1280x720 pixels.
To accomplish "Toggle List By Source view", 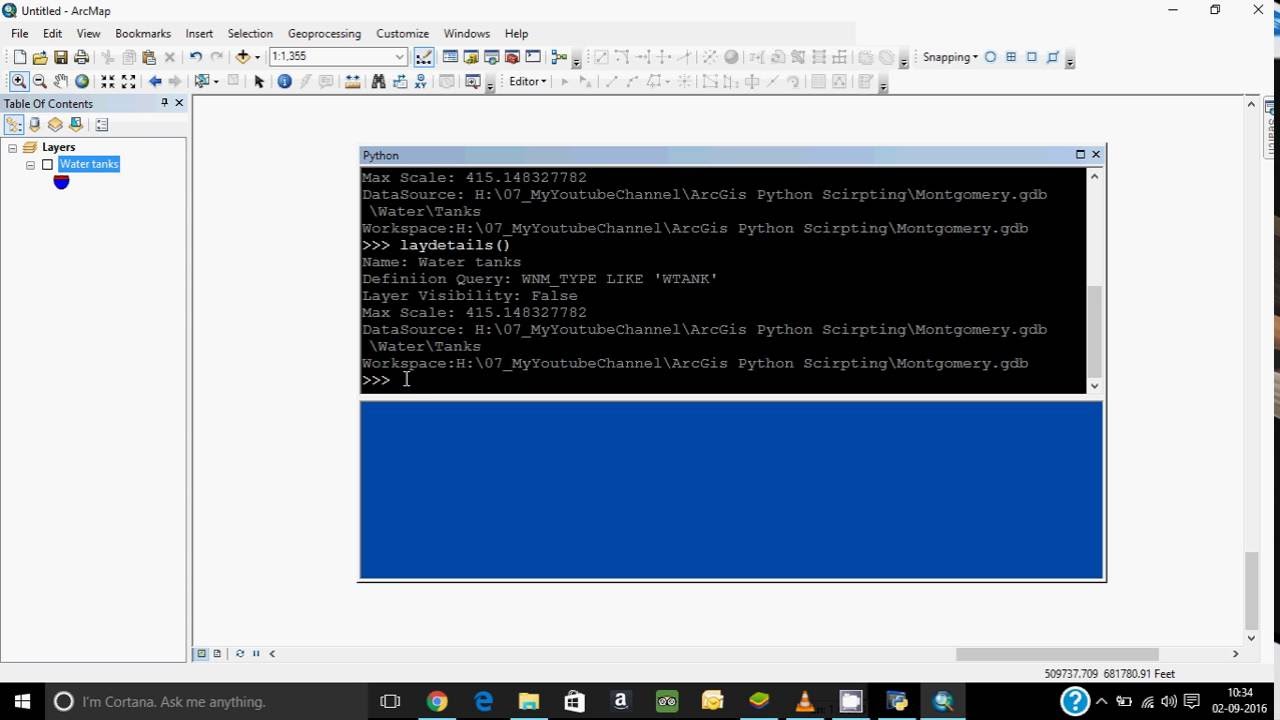I will (x=35, y=125).
